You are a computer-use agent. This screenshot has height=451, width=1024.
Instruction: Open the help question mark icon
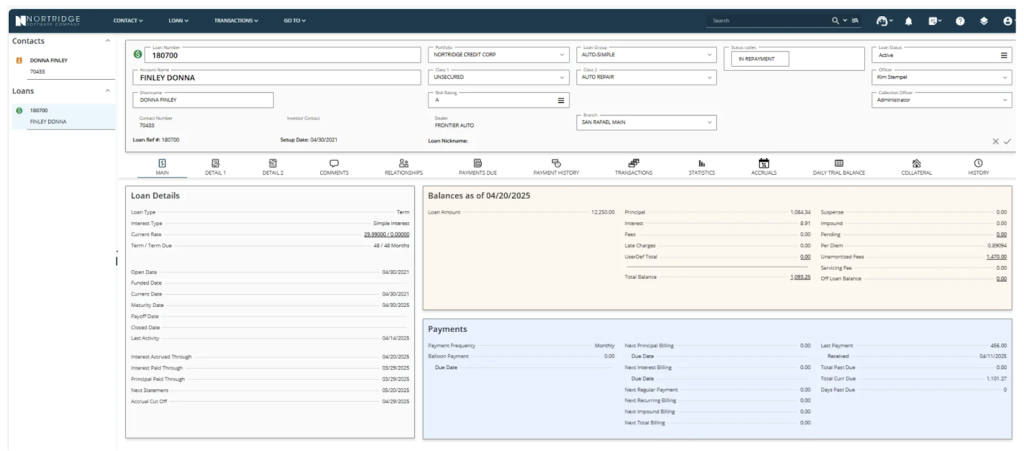pyautogui.click(x=960, y=21)
